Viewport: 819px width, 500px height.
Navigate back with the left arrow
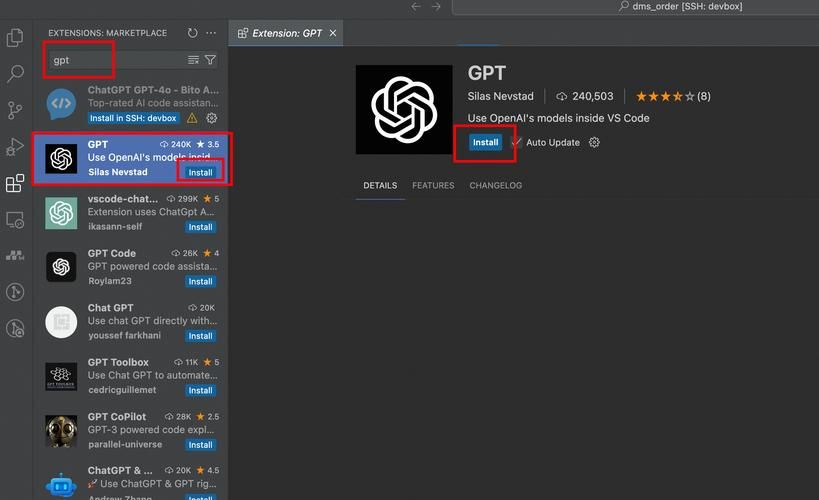[416, 6]
